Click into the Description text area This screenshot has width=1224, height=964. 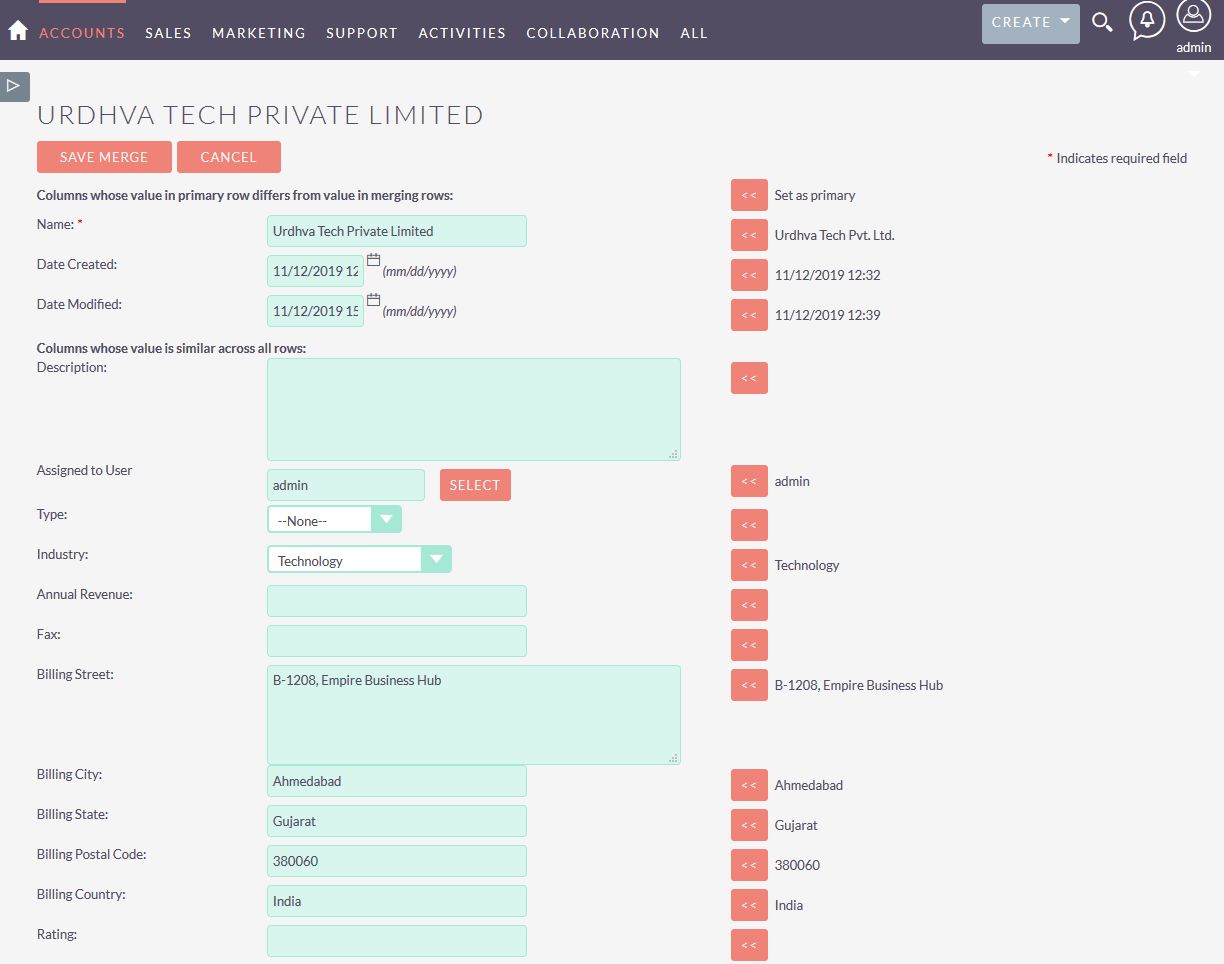pyautogui.click(x=474, y=409)
